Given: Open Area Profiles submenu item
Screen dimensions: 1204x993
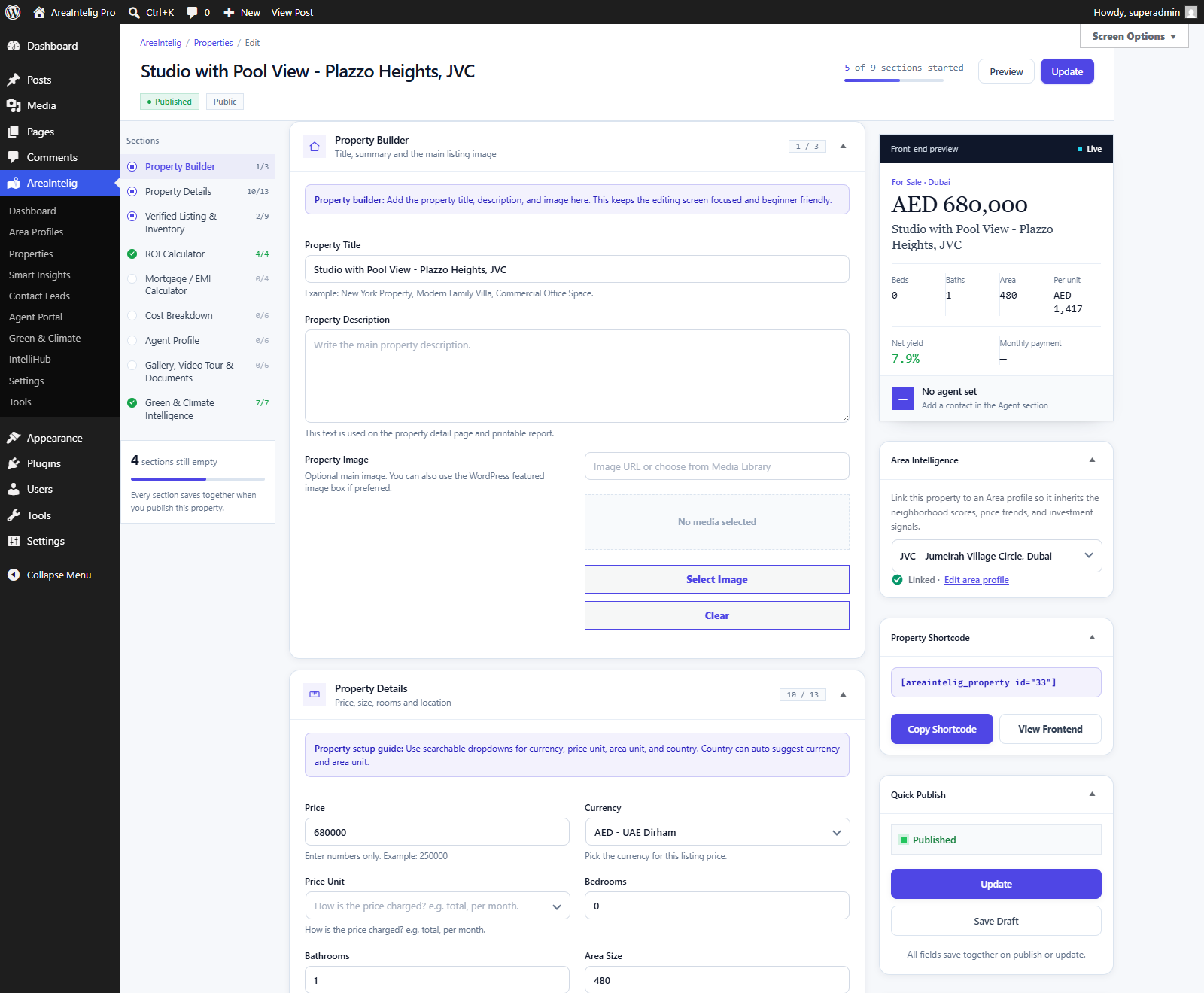Looking at the screenshot, I should tap(36, 232).
